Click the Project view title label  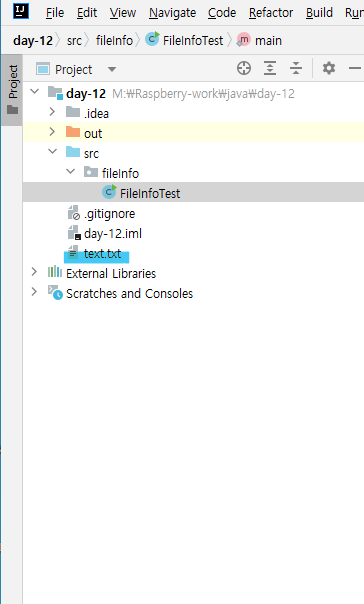coord(74,70)
